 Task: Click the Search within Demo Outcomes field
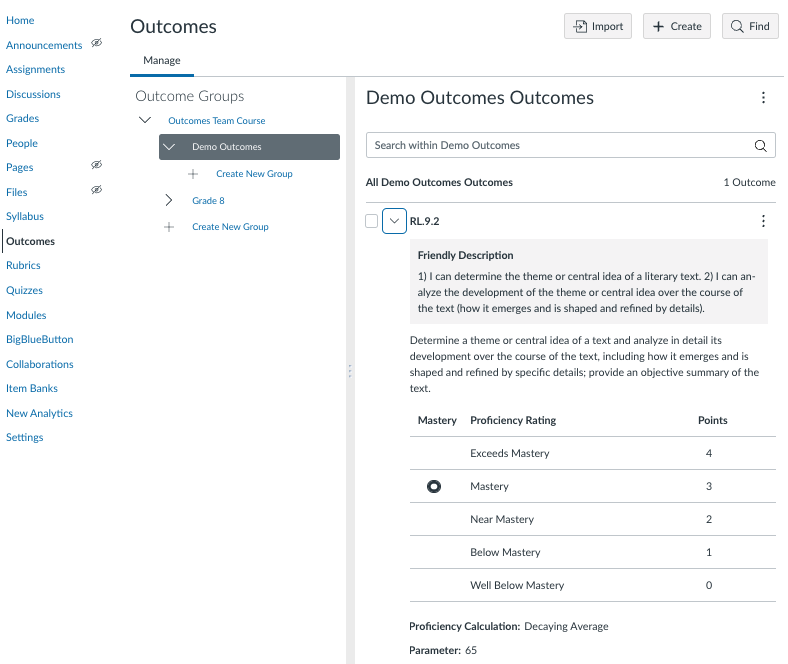560,145
